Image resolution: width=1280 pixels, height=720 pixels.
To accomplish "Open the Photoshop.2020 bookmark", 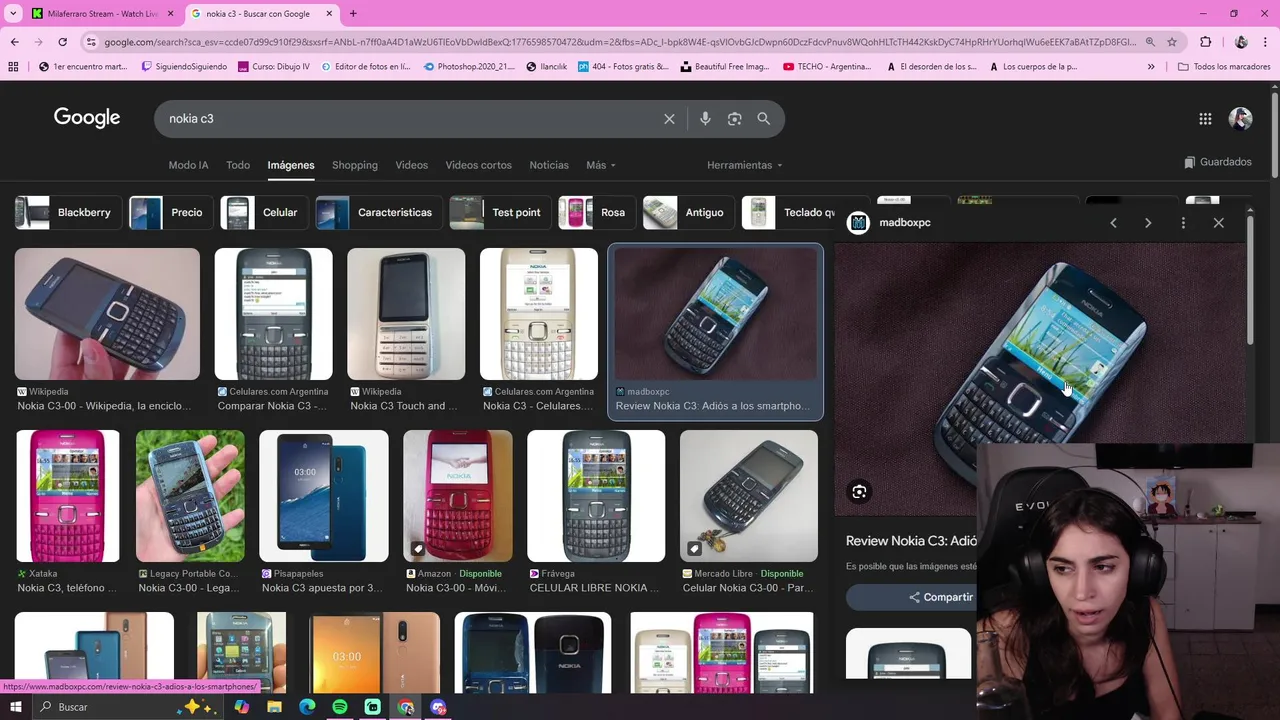I will (x=468, y=67).
